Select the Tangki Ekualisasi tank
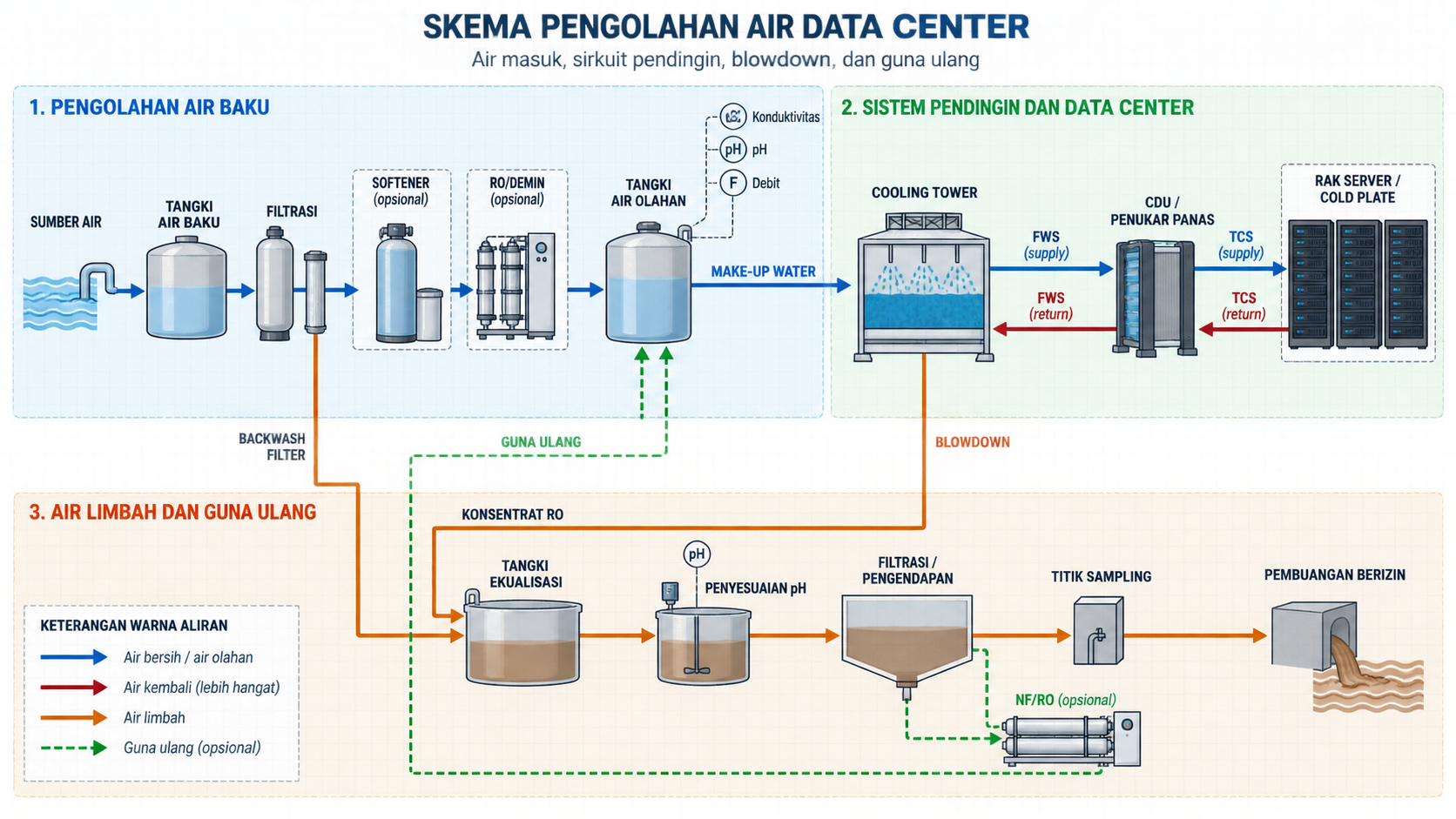 [x=522, y=639]
